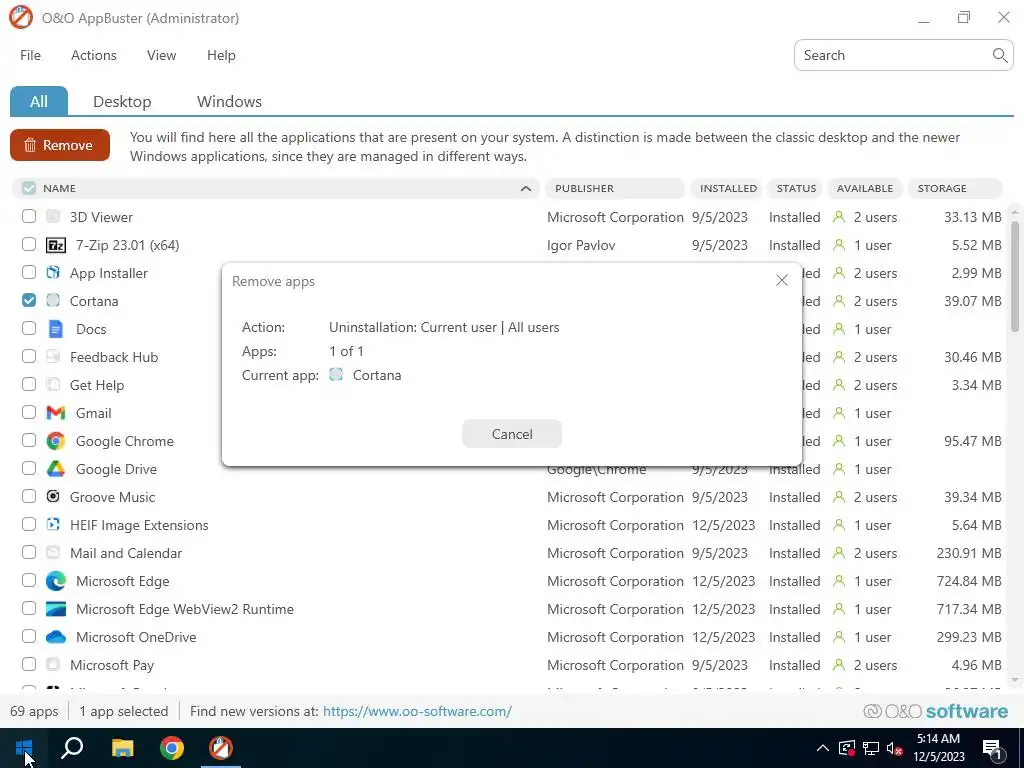Click the muted volume tray icon
Viewport: 1024px width, 768px height.
tap(895, 748)
